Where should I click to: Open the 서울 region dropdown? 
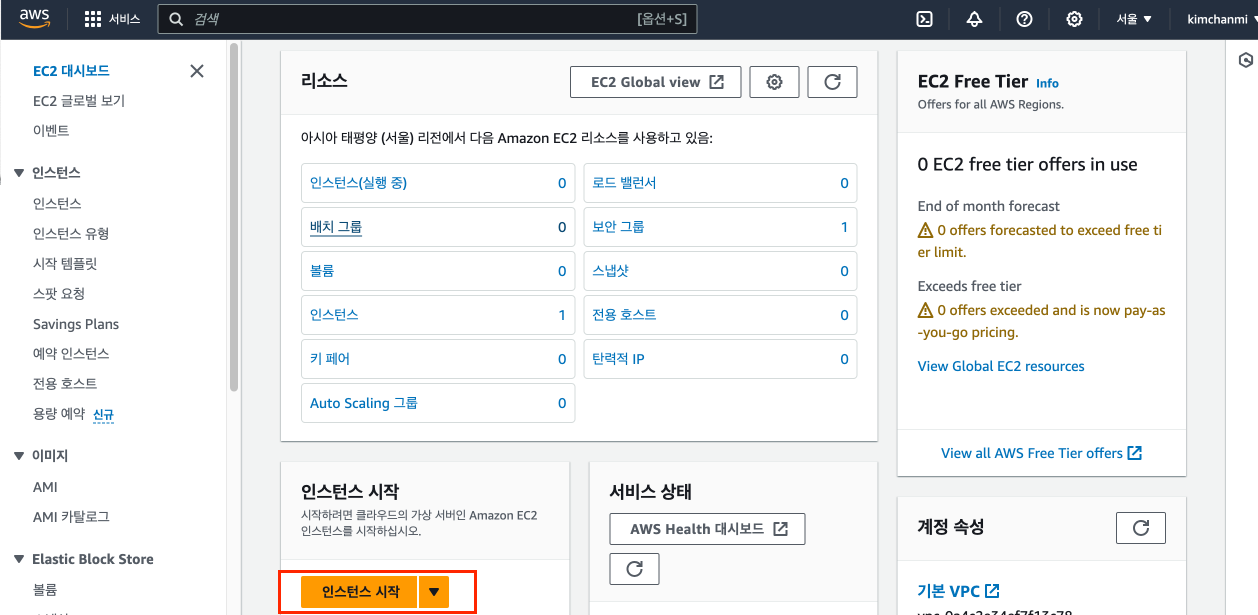tap(1134, 19)
